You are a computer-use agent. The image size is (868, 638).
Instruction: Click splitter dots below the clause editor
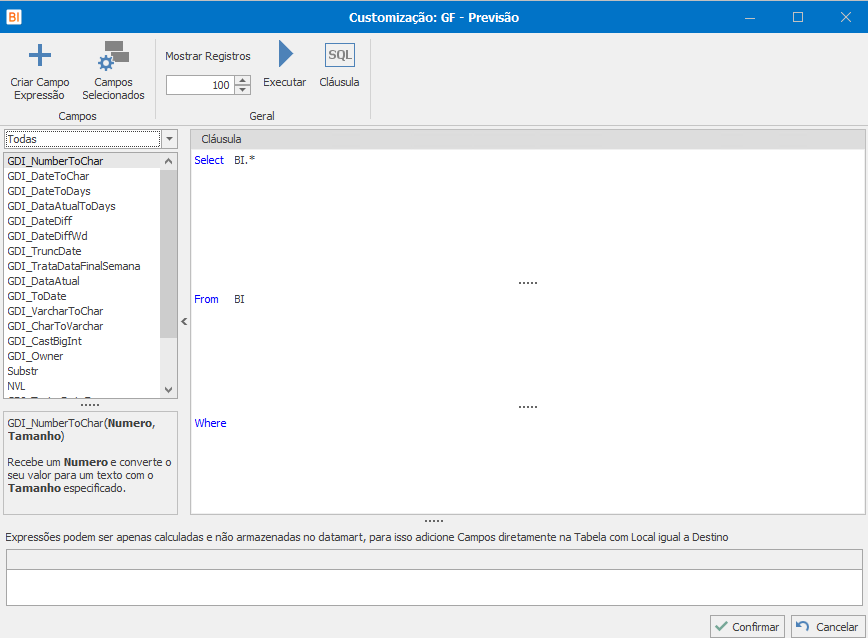click(433, 521)
